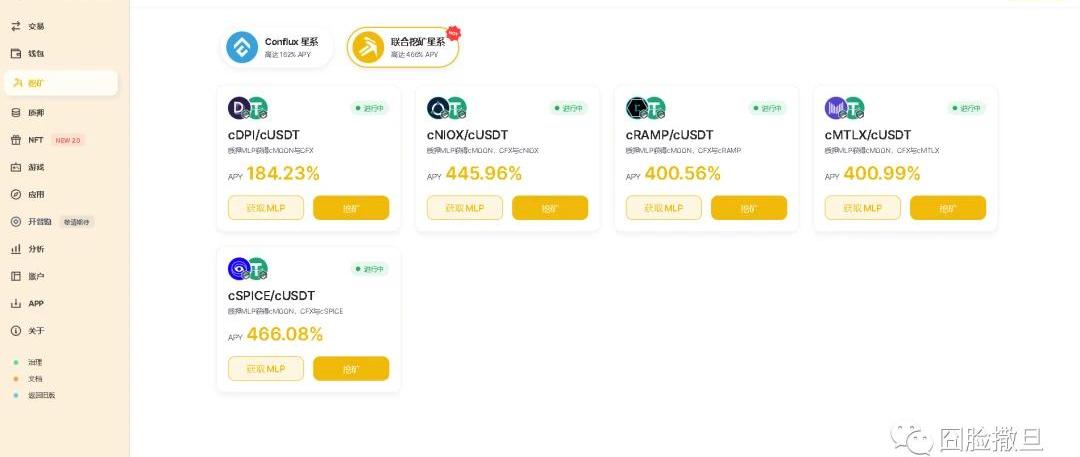The width and height of the screenshot is (1080, 457).
Task: Click the account icon (账户) in sidebar
Action: pyautogui.click(x=16, y=276)
